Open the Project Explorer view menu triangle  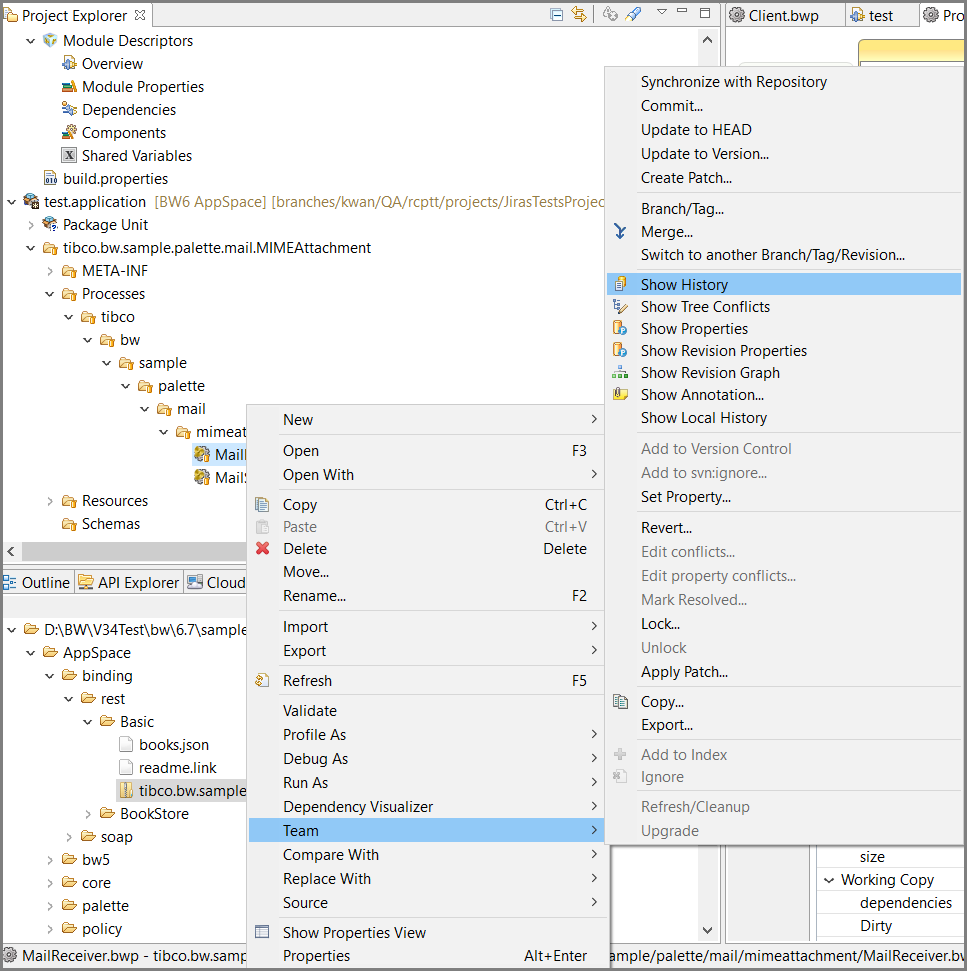tap(662, 12)
